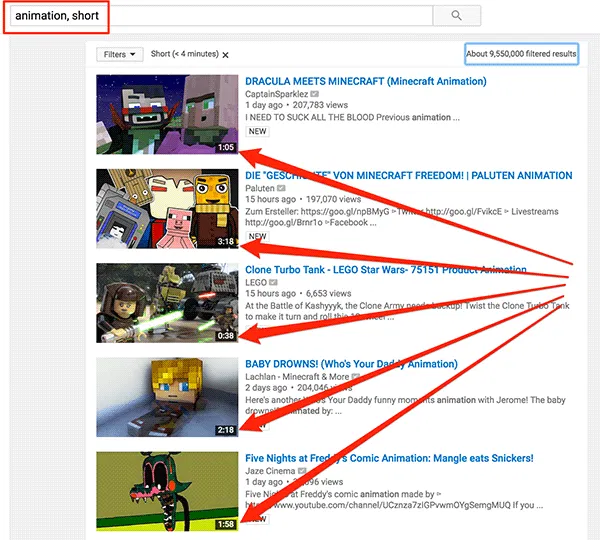Select the 'Short (< 4 minutes)' filter label
Screen dimensions: 600x540
[184, 54]
